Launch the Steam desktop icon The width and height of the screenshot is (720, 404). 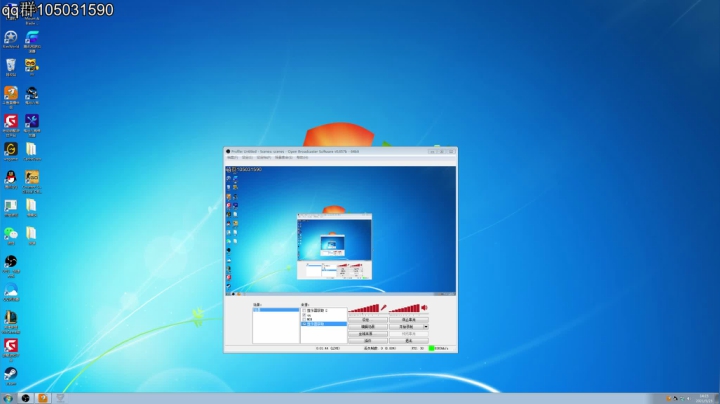pos(11,374)
